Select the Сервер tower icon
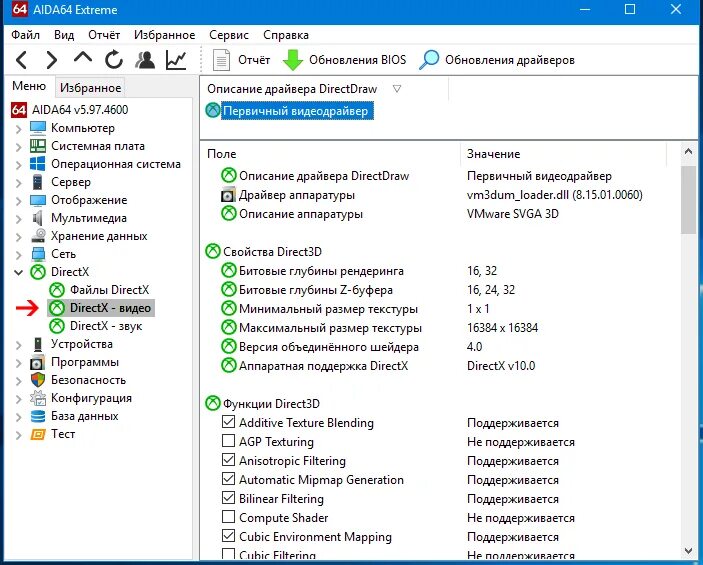Viewport: 703px width, 565px height. tap(38, 182)
